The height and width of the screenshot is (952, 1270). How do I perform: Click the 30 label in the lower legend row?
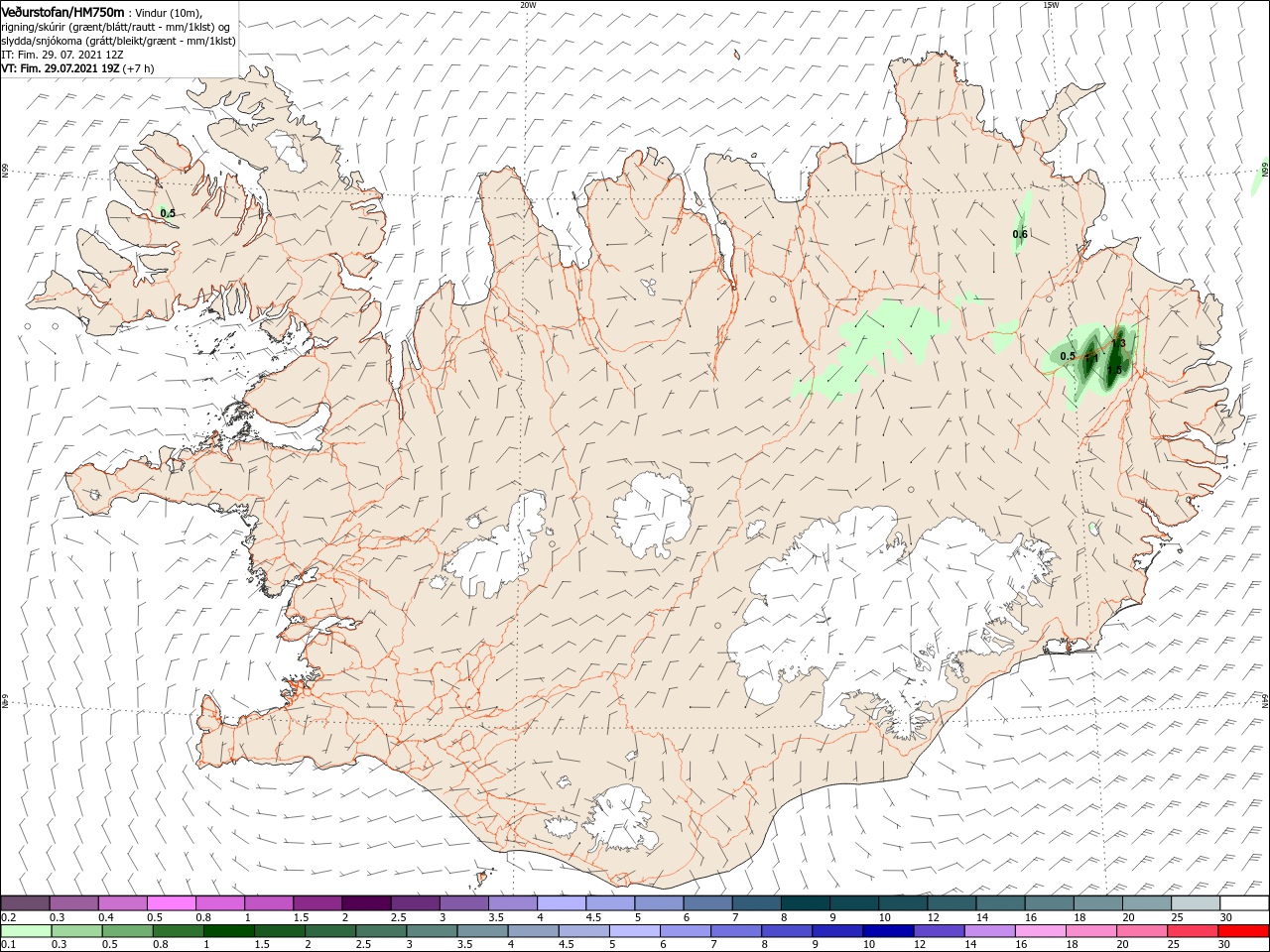click(x=1225, y=944)
